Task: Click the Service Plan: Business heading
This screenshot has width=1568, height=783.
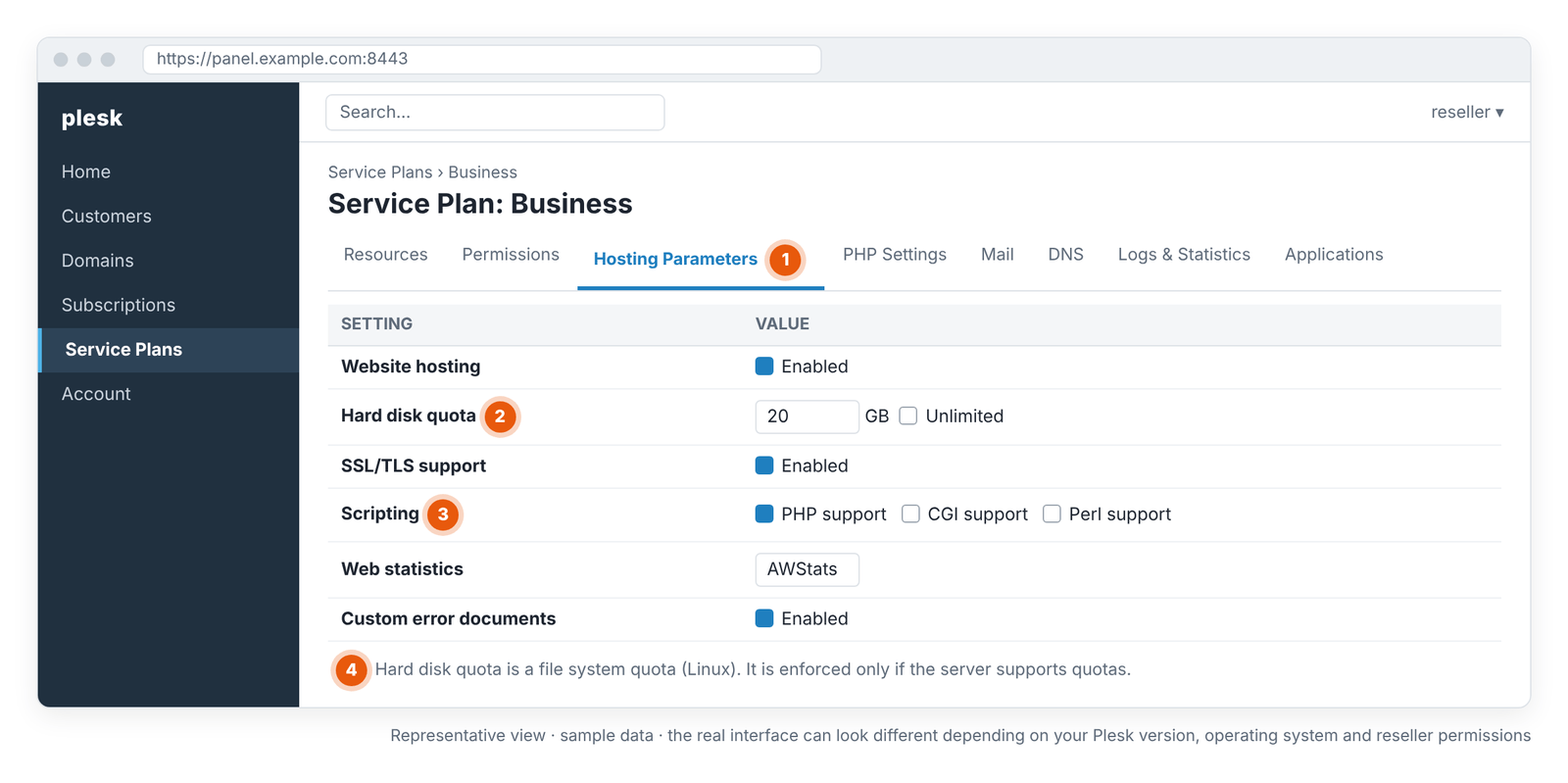Action: 480,204
